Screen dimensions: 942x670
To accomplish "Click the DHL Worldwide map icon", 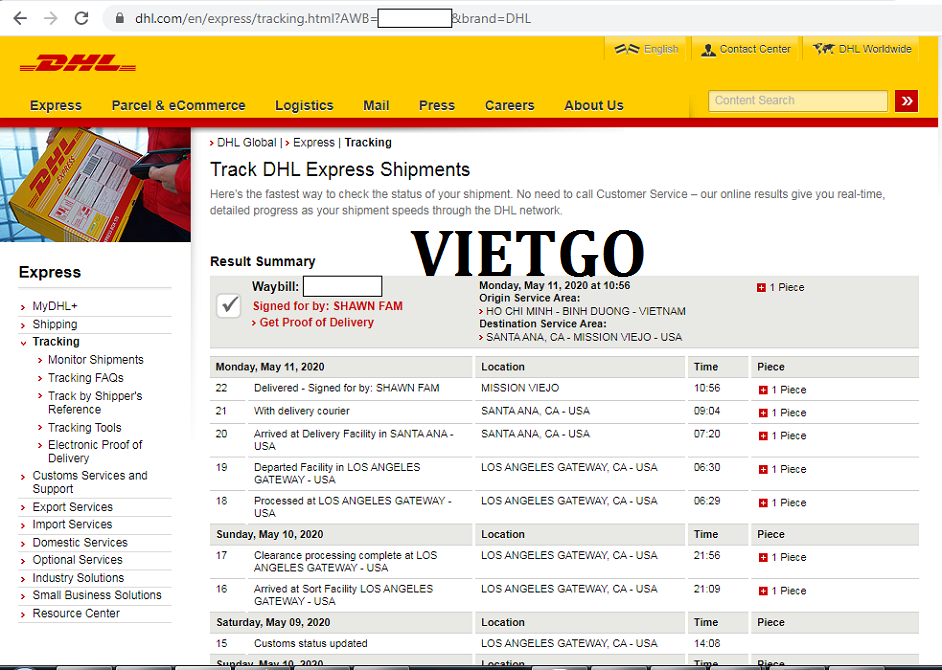I will (823, 49).
